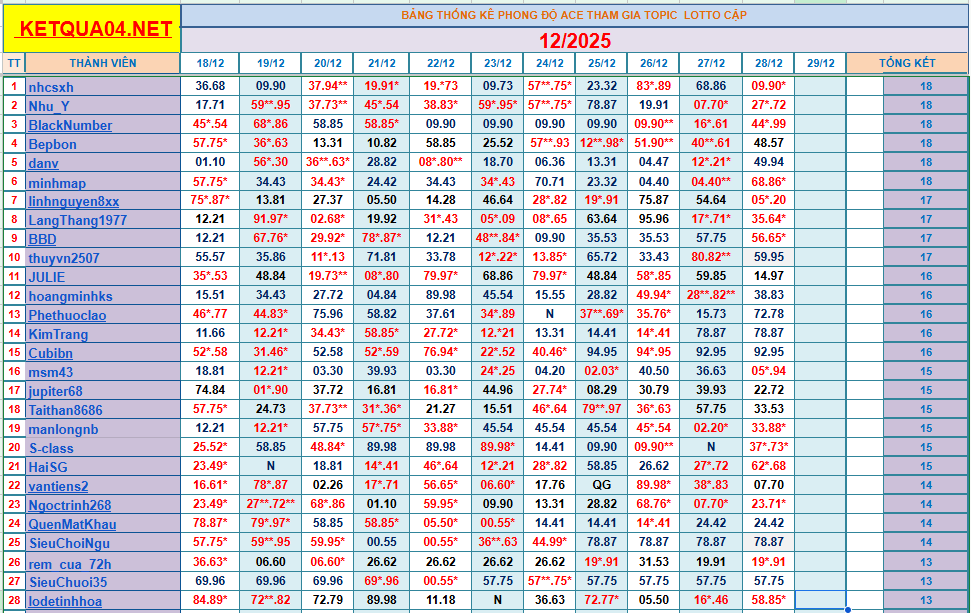Viewport: 971px width, 613px height.
Task: Select lodetinhhoa's empty 29/12 cell
Action: point(821,600)
